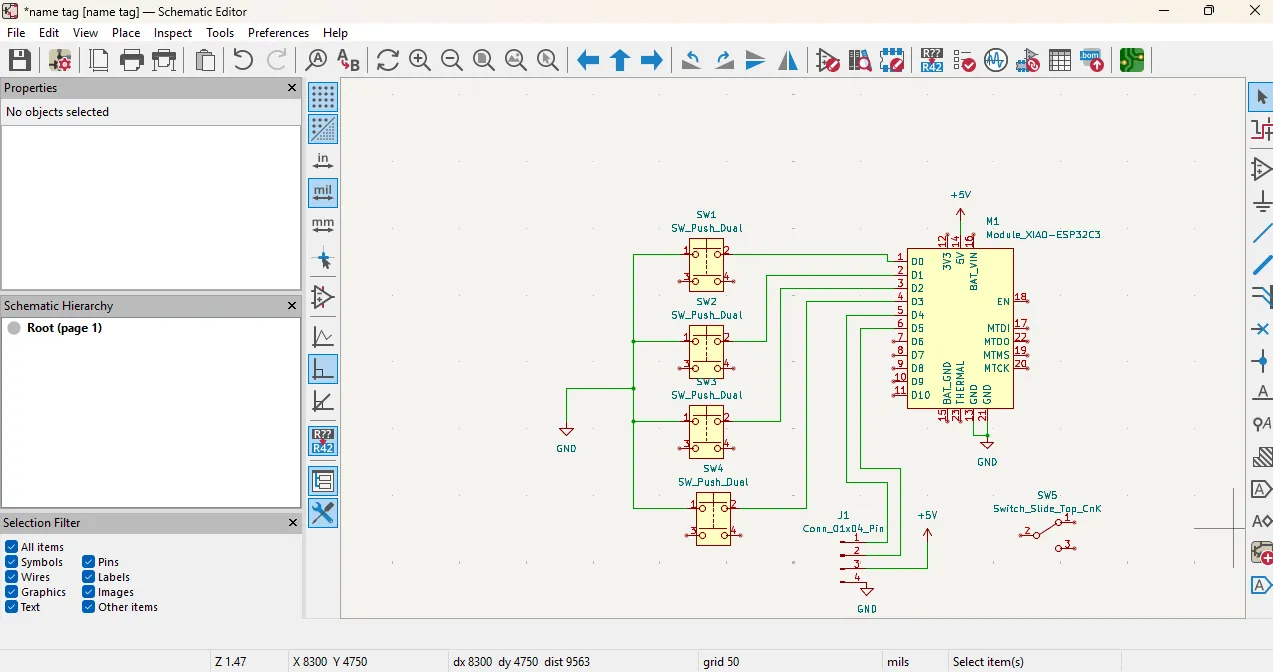The height and width of the screenshot is (672, 1273).
Task: Click the Undo arrow in toolbar
Action: 243,60
